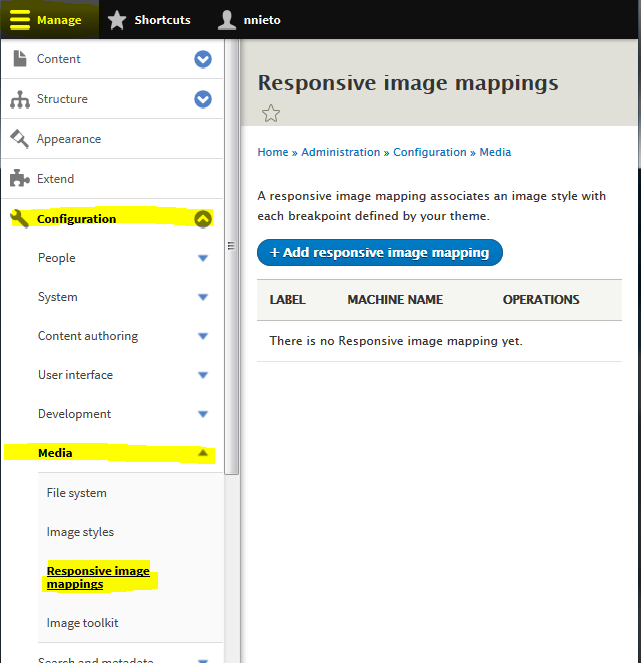This screenshot has width=641, height=663.
Task: Open the User interface submenu link
Action: [75, 375]
